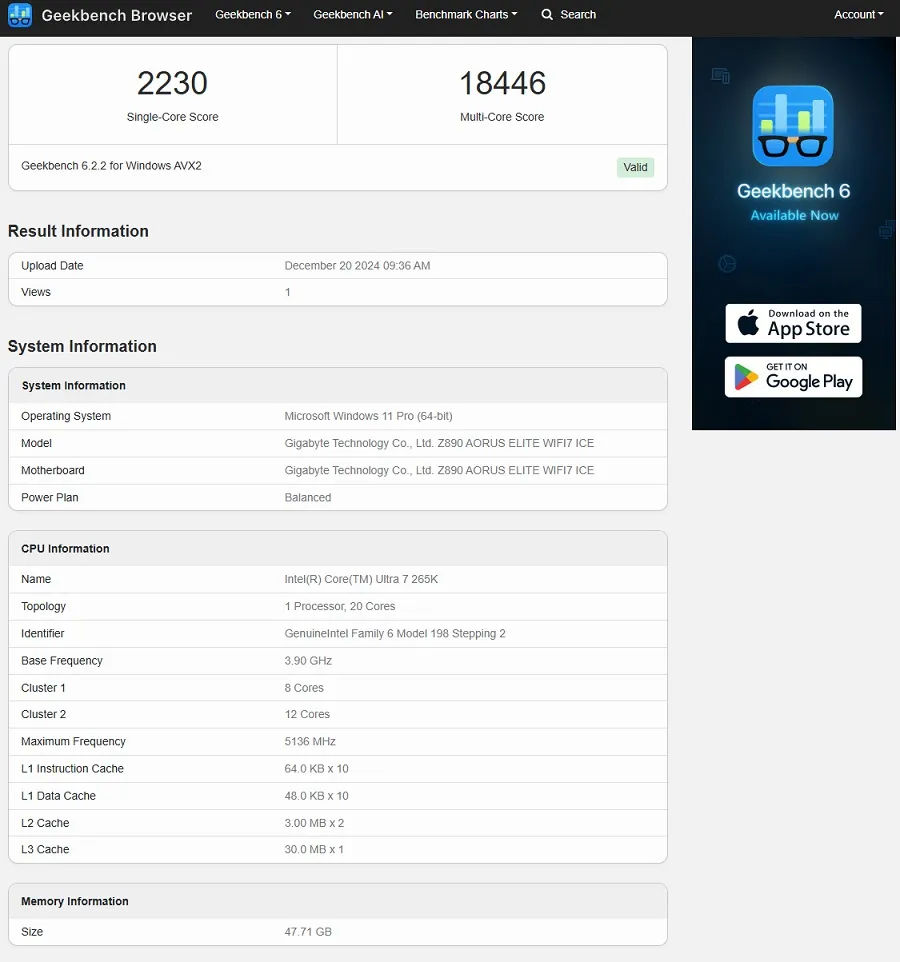Click the L1 Instruction Cache label

[72, 769]
